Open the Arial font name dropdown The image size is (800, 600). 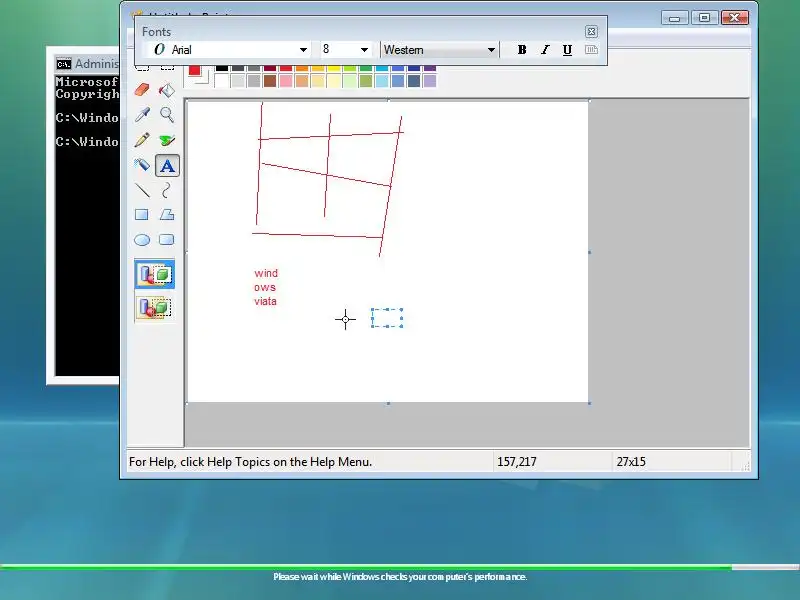(x=303, y=50)
